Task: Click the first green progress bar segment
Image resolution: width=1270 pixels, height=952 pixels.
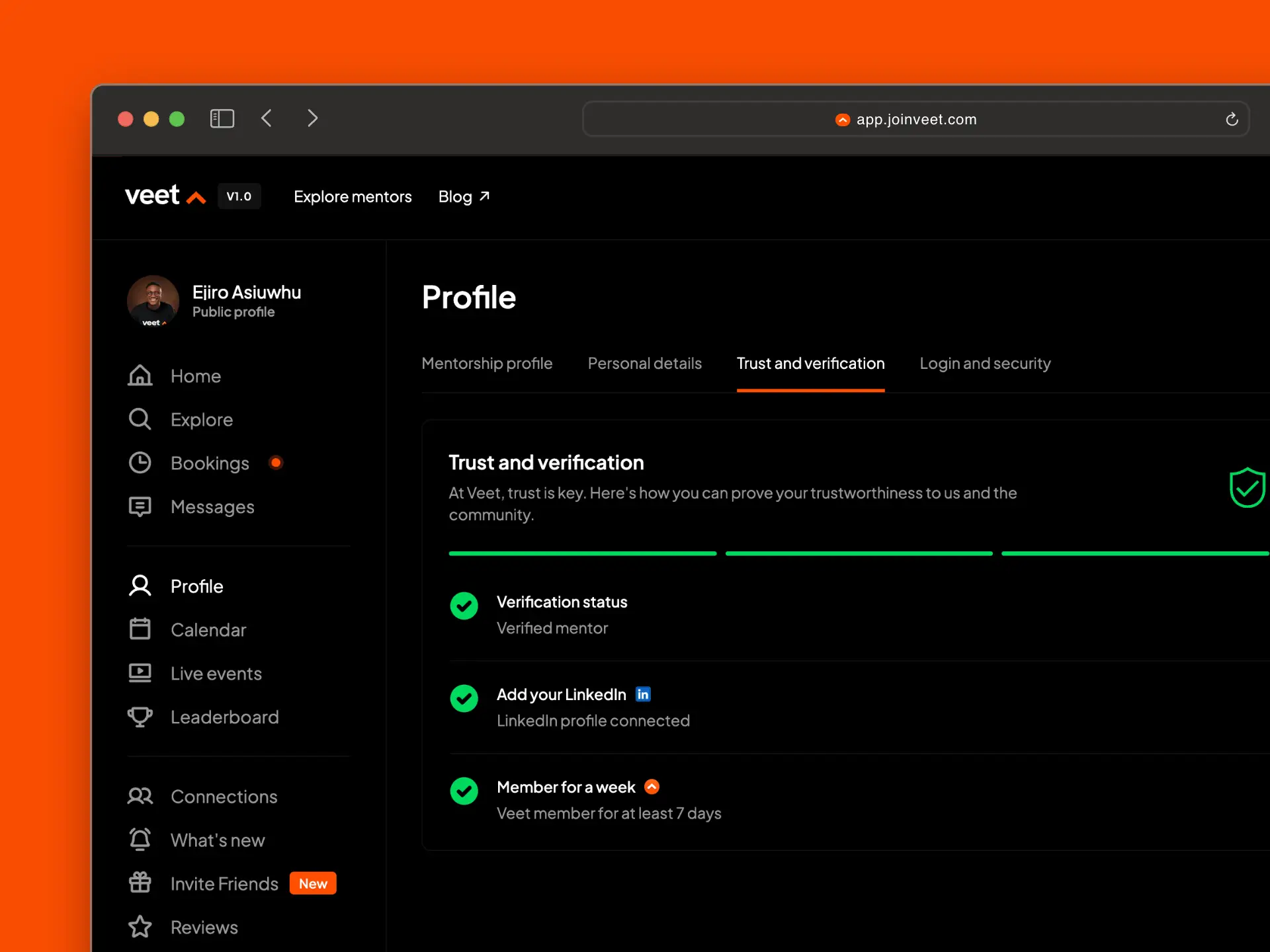Action: pos(582,553)
